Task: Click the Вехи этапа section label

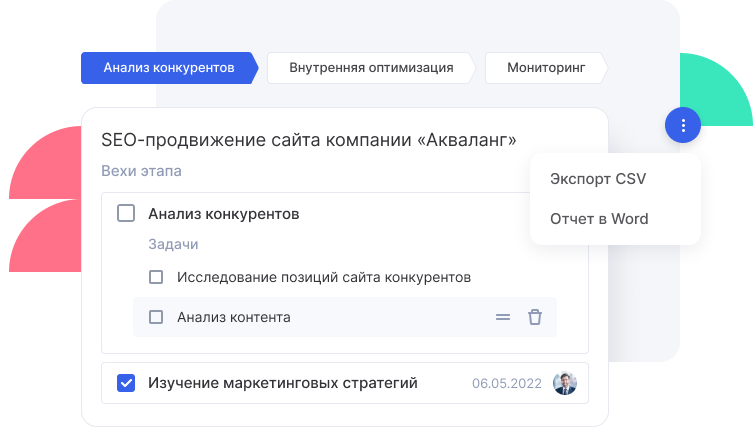Action: (x=141, y=171)
